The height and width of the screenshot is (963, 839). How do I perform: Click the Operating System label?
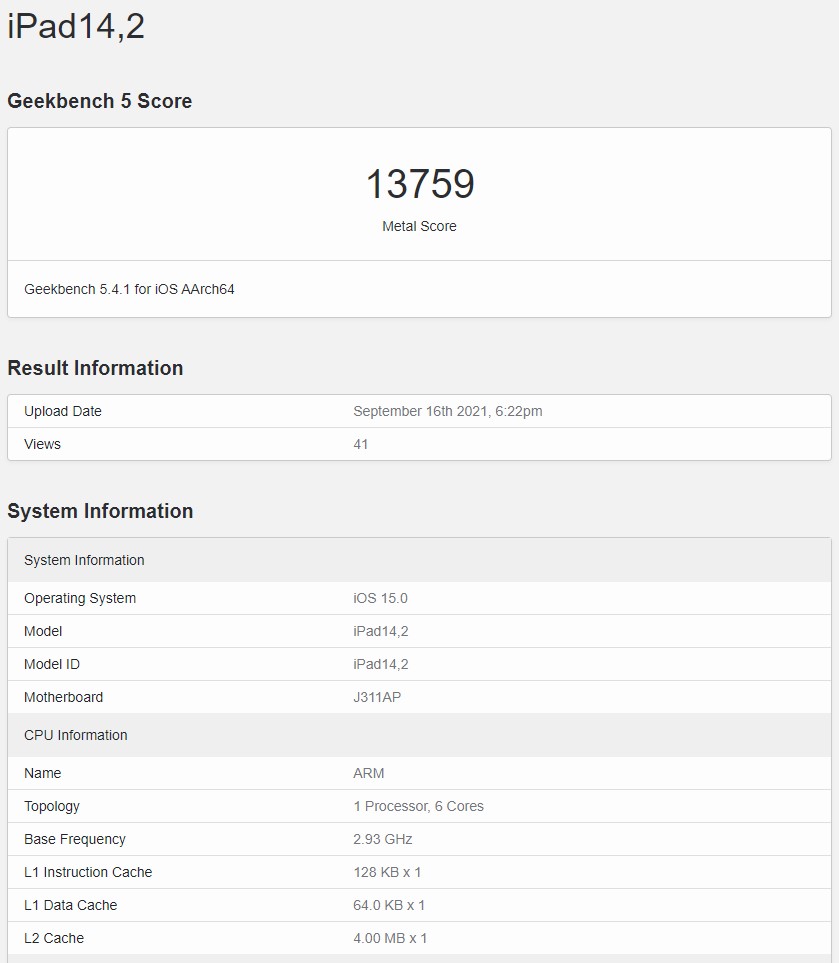(x=80, y=598)
